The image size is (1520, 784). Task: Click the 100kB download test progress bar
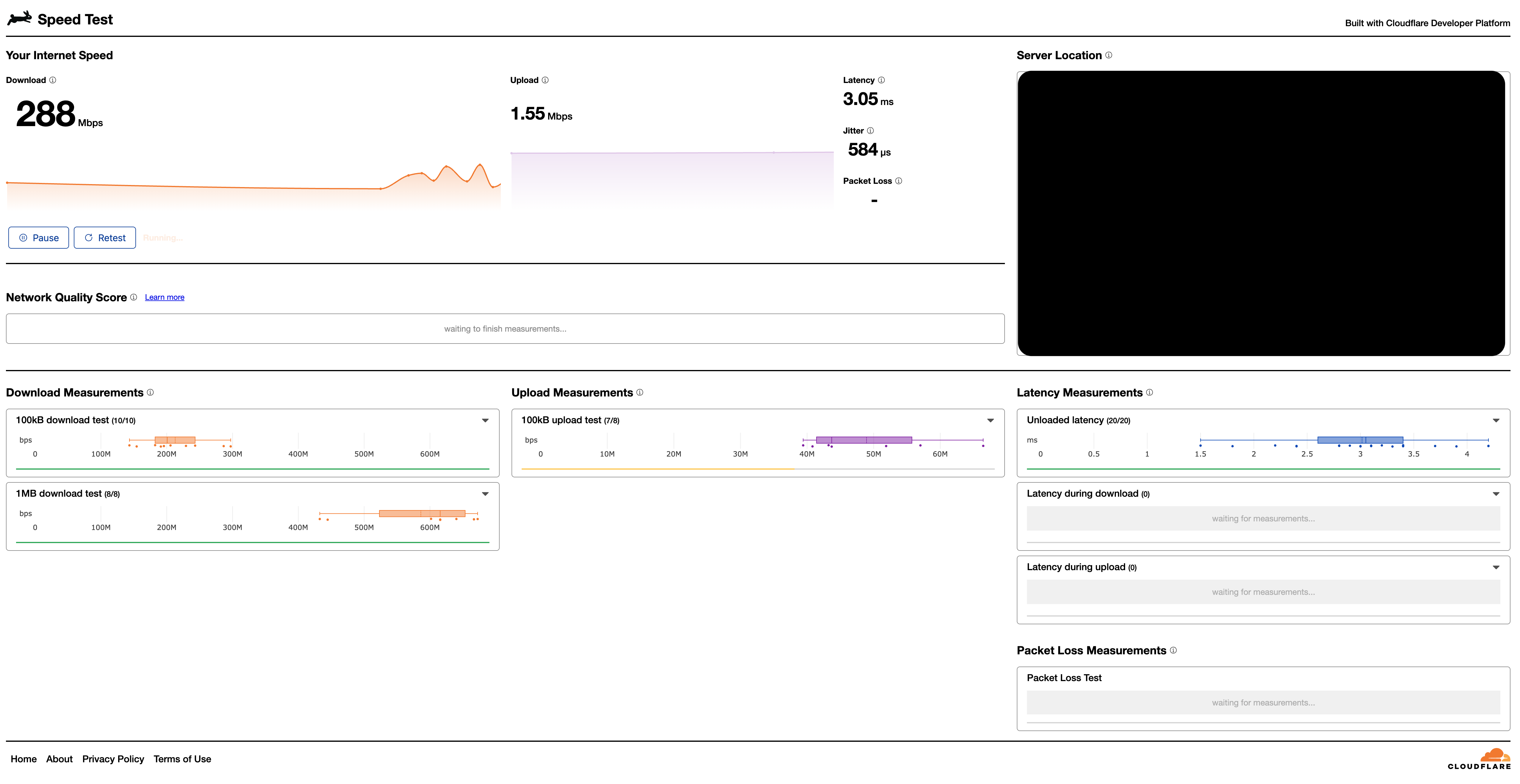coord(253,469)
